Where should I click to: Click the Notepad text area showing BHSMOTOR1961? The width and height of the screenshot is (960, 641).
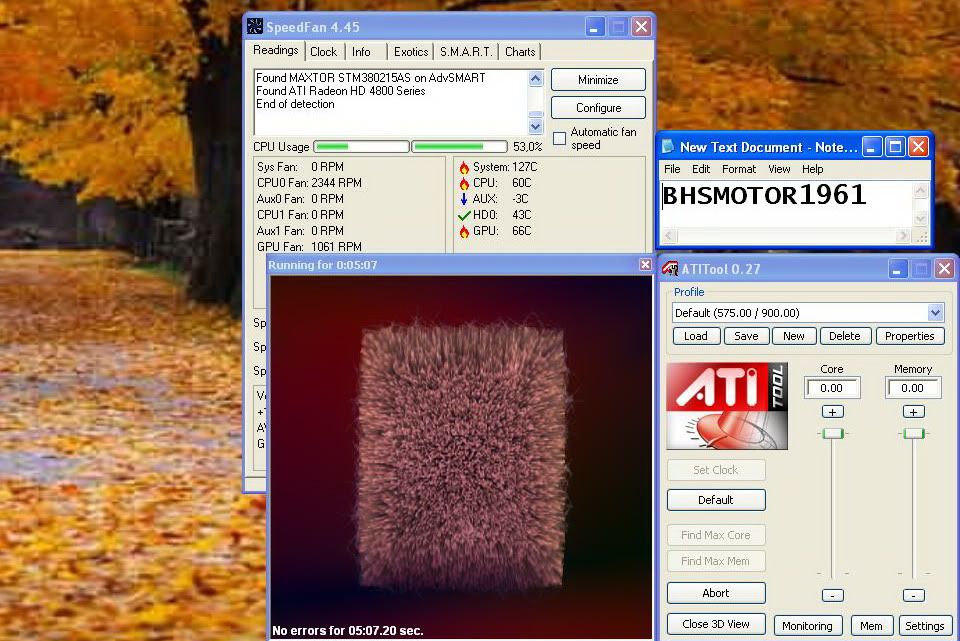(x=786, y=204)
